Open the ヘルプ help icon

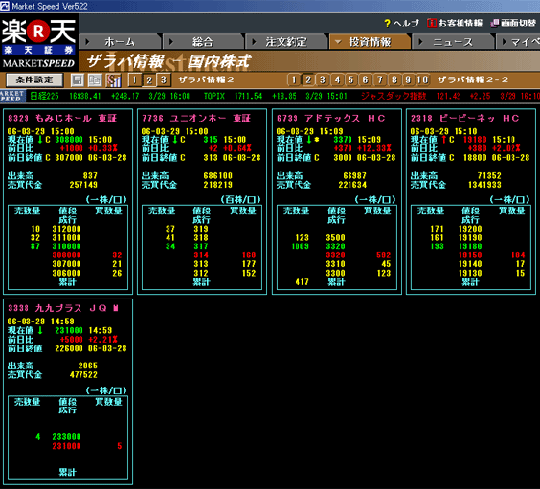(x=401, y=23)
